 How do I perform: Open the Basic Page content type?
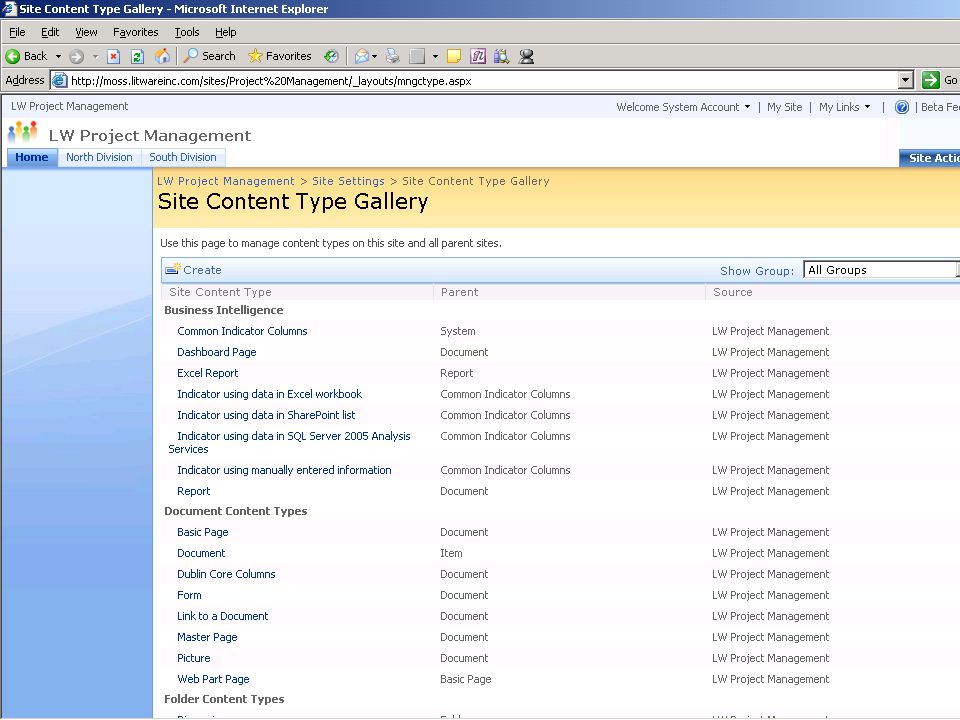[x=203, y=532]
